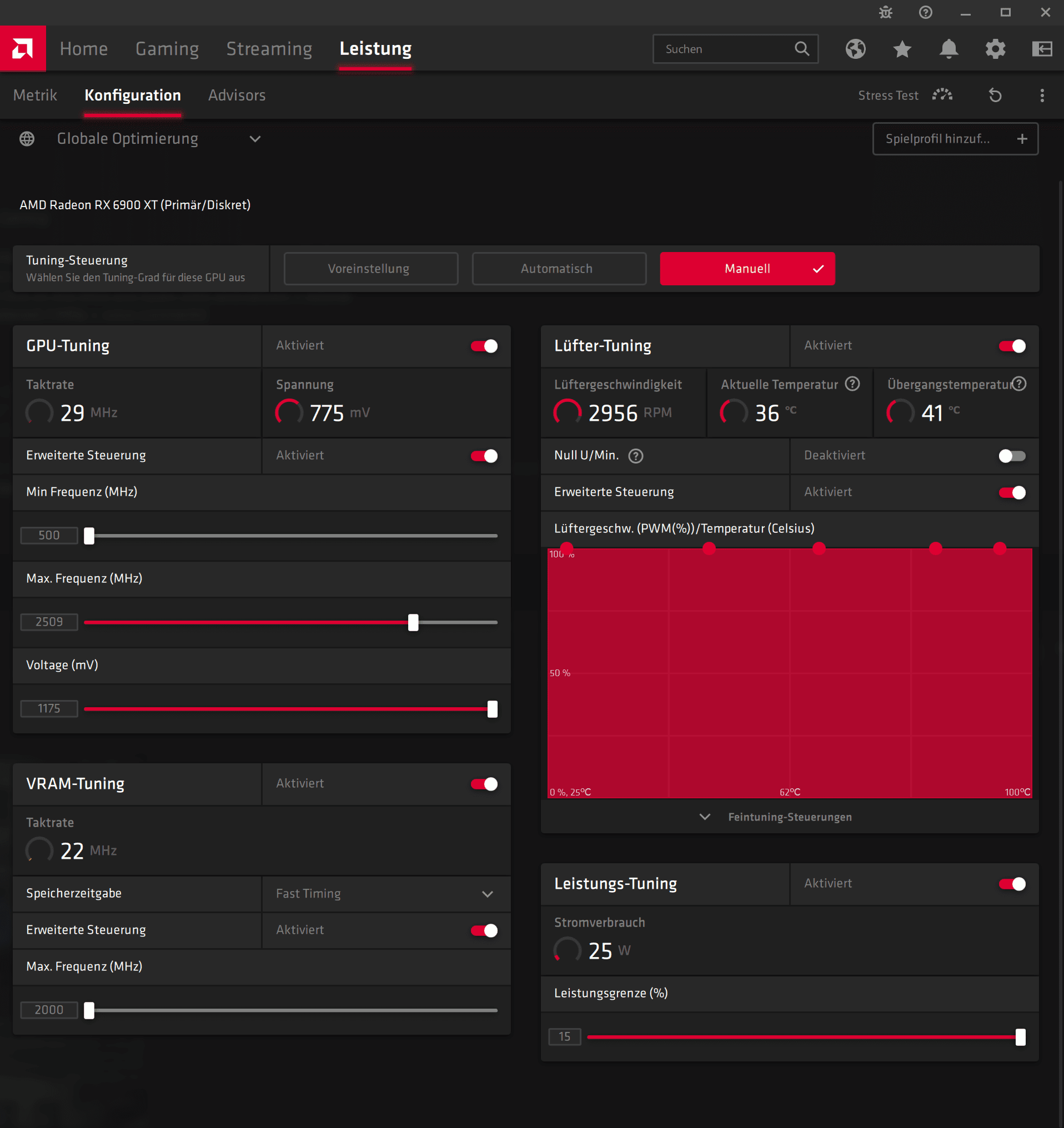Toggle GPU Erweiterte Steuerung switch

click(x=484, y=456)
